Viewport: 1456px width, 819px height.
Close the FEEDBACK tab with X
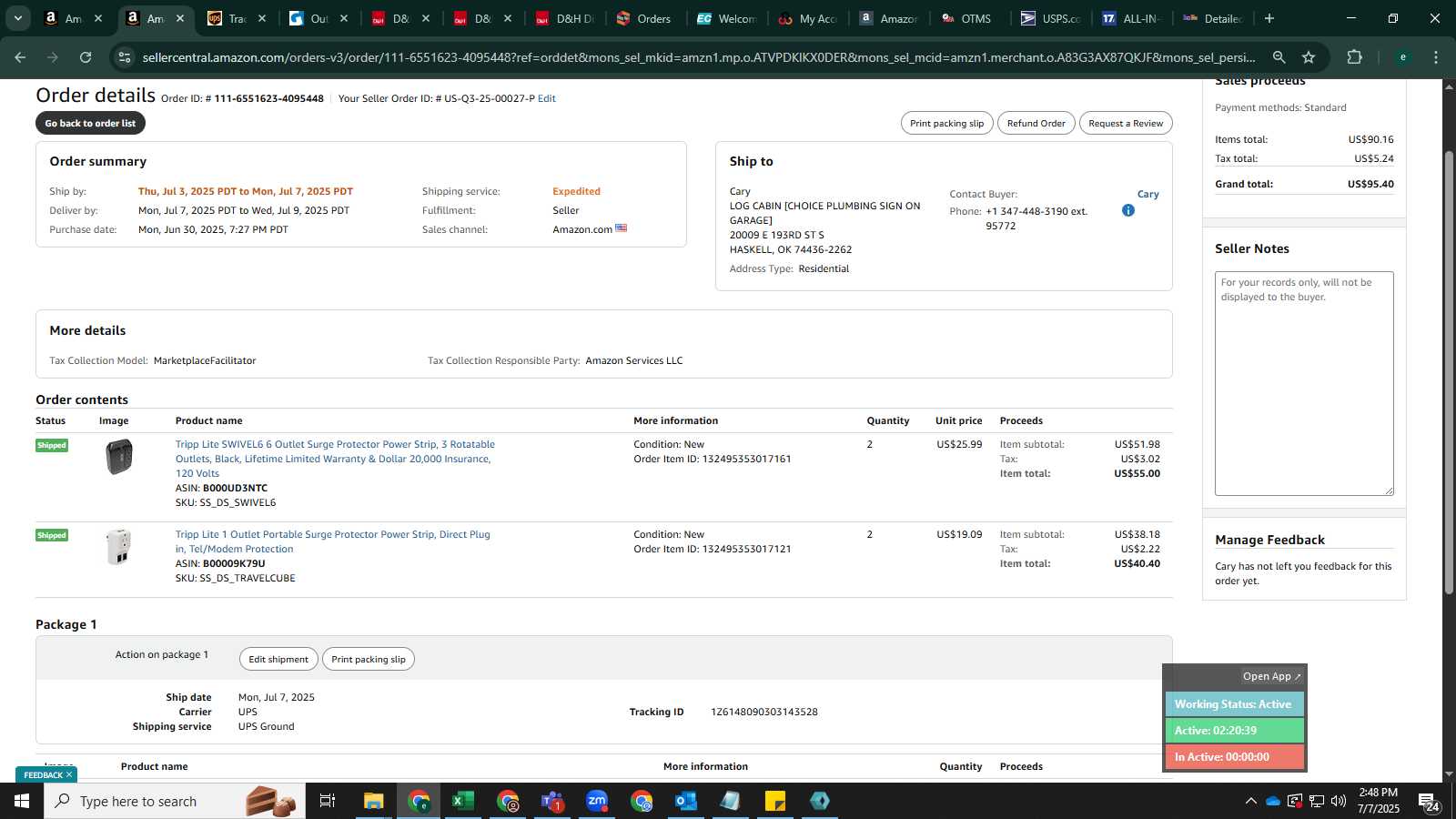tap(69, 774)
